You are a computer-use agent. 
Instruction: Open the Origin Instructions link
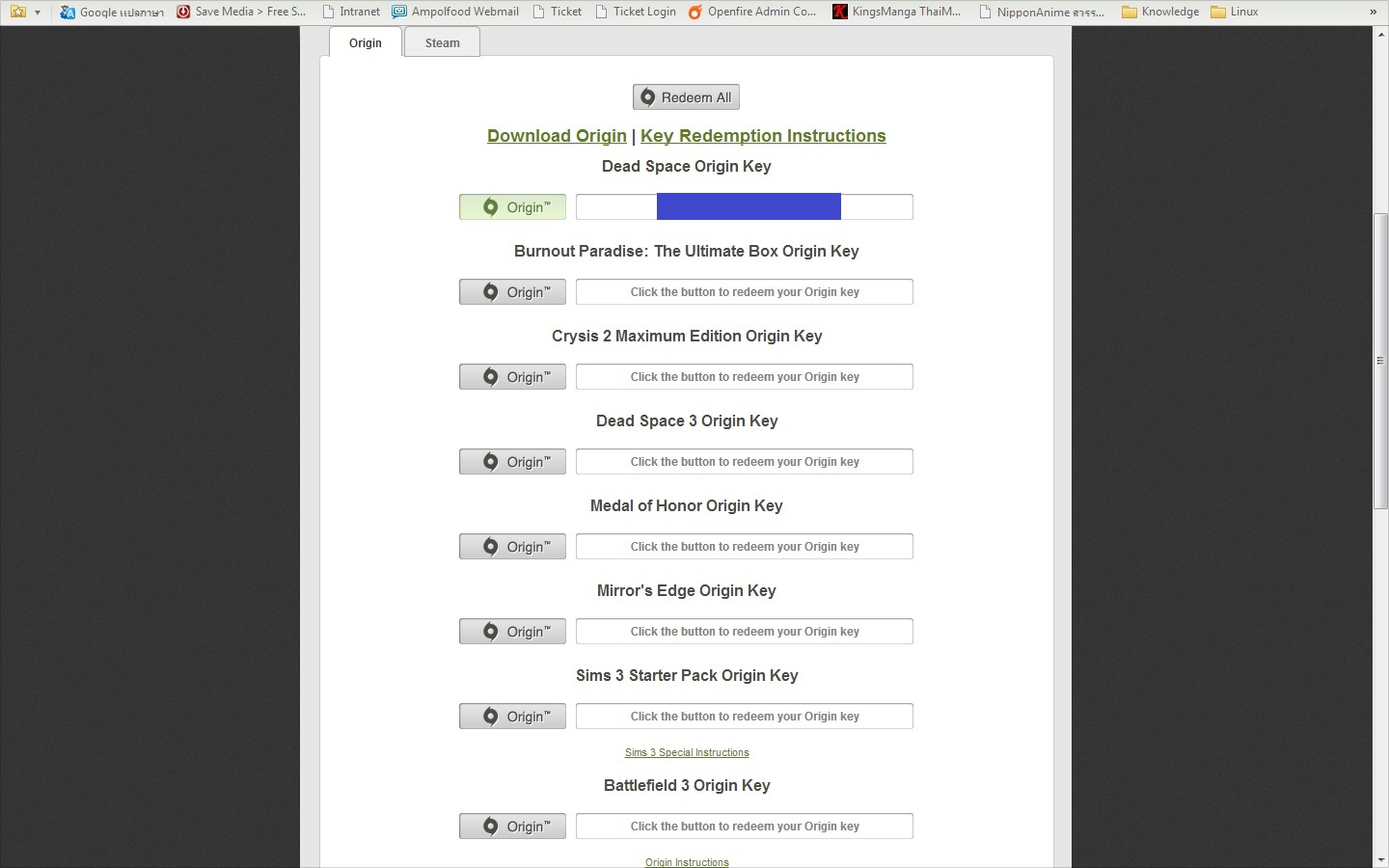(x=687, y=862)
